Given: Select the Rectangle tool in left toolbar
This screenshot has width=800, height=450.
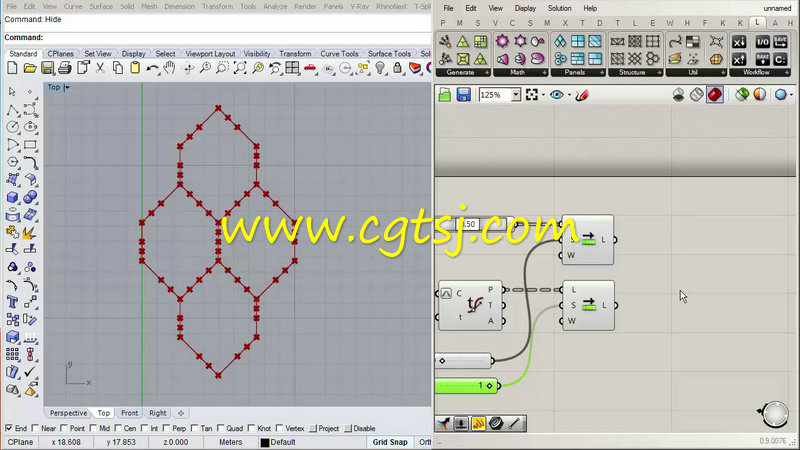Looking at the screenshot, I should coord(30,145).
